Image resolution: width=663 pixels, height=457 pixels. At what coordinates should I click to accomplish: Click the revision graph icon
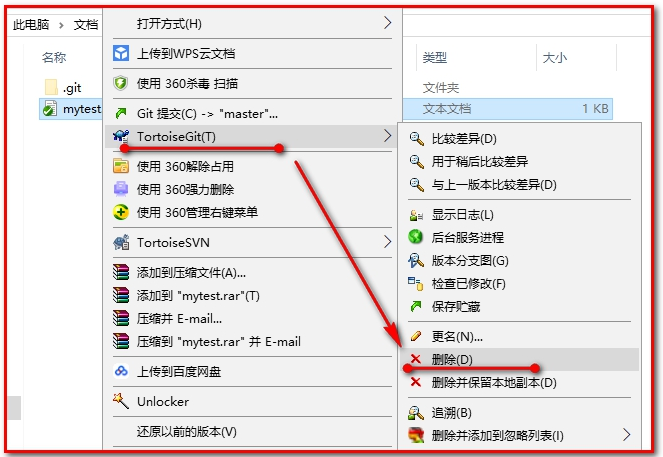tap(416, 260)
